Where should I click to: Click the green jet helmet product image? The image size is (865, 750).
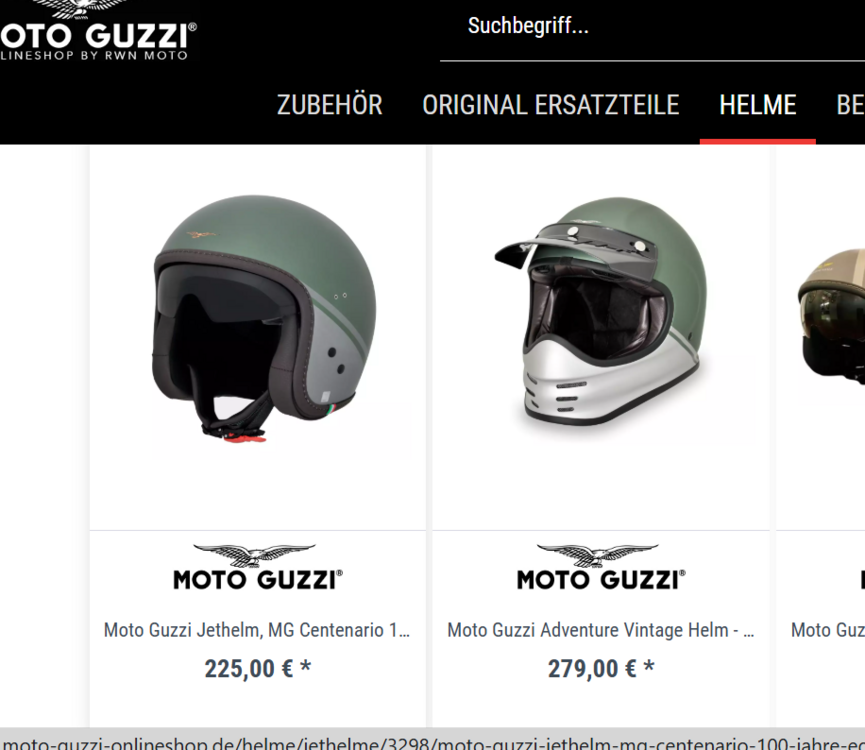(x=264, y=318)
